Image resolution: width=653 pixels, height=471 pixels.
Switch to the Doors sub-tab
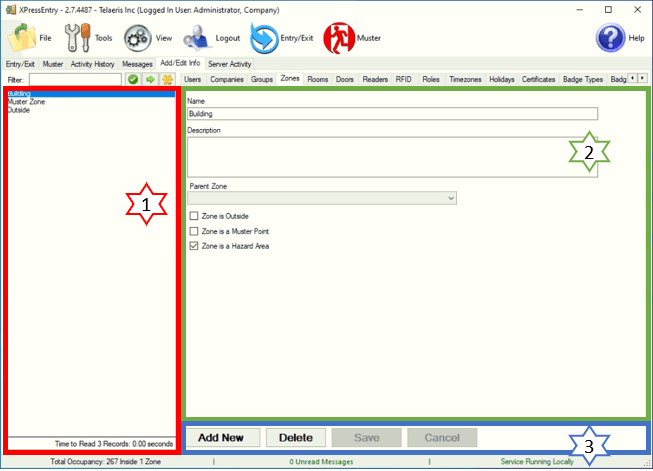345,79
